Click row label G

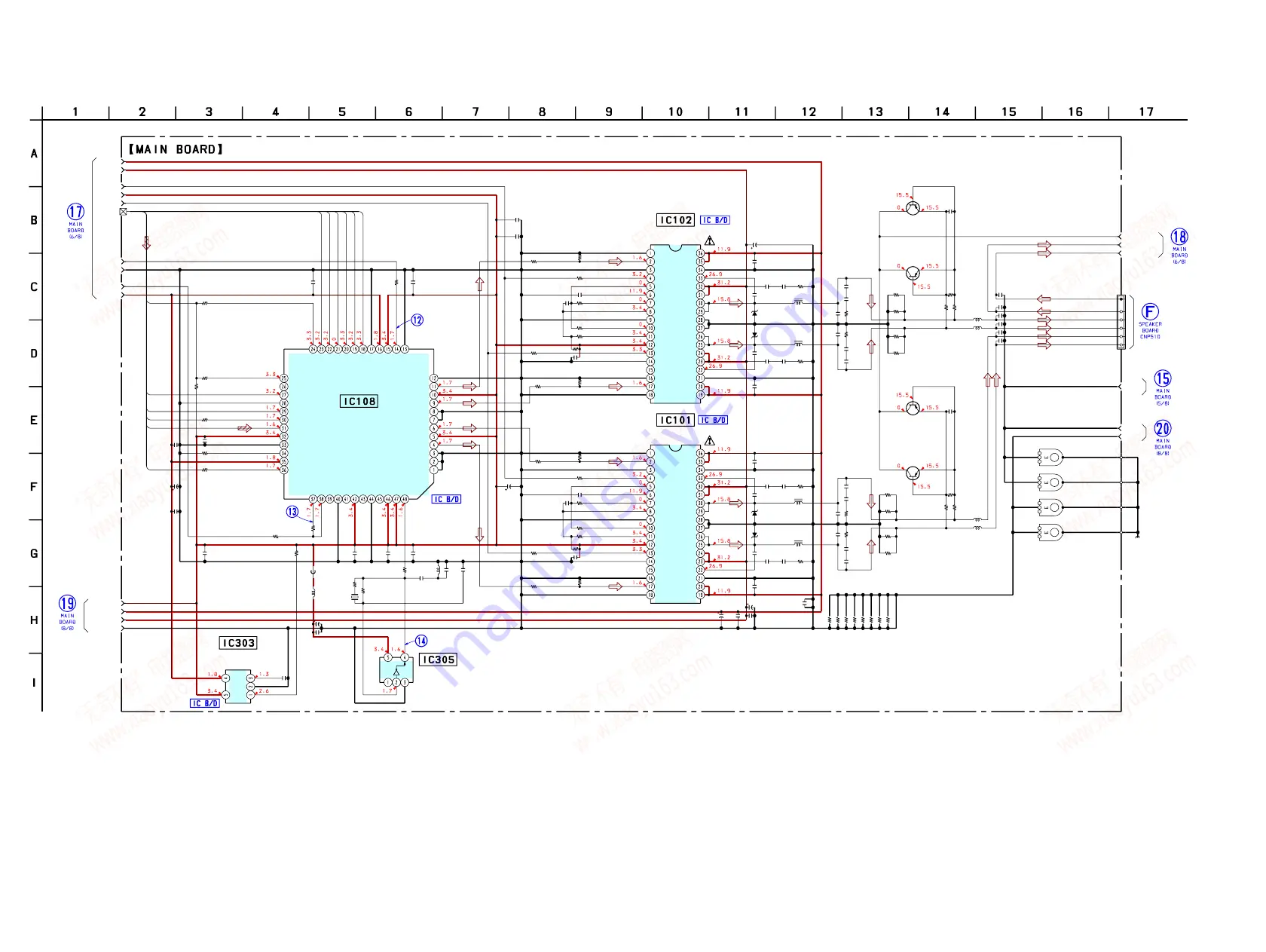point(34,553)
